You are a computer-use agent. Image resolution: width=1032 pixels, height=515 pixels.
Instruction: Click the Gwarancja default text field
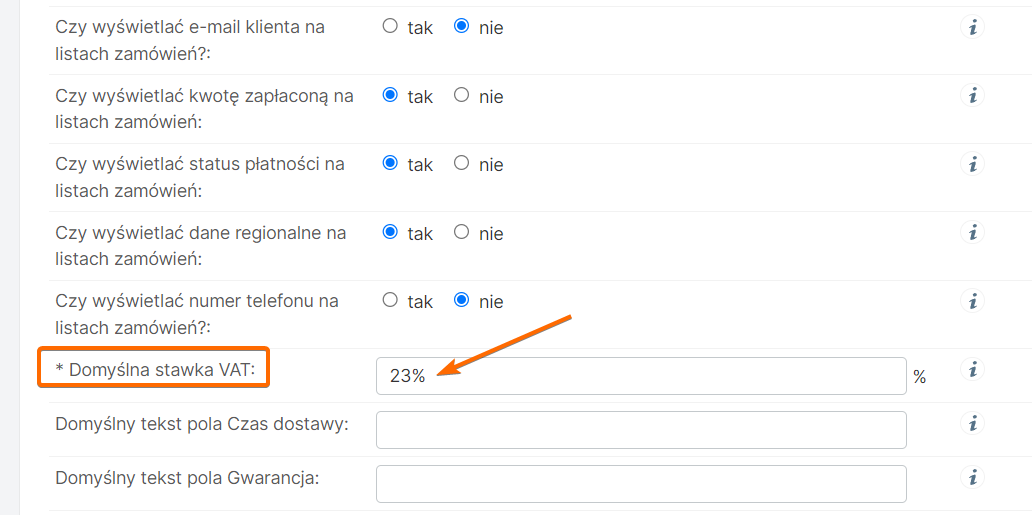pyautogui.click(x=640, y=483)
